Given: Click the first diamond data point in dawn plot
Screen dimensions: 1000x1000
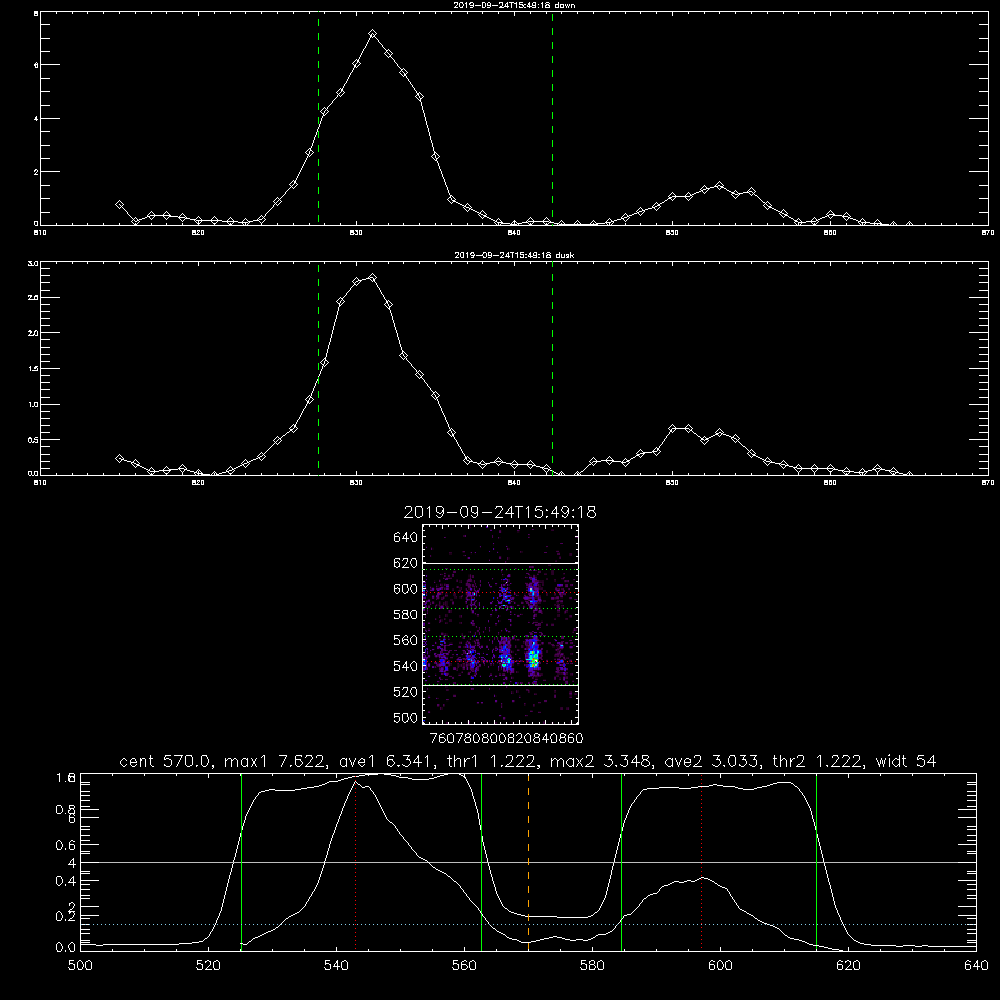Looking at the screenshot, I should tap(119, 205).
